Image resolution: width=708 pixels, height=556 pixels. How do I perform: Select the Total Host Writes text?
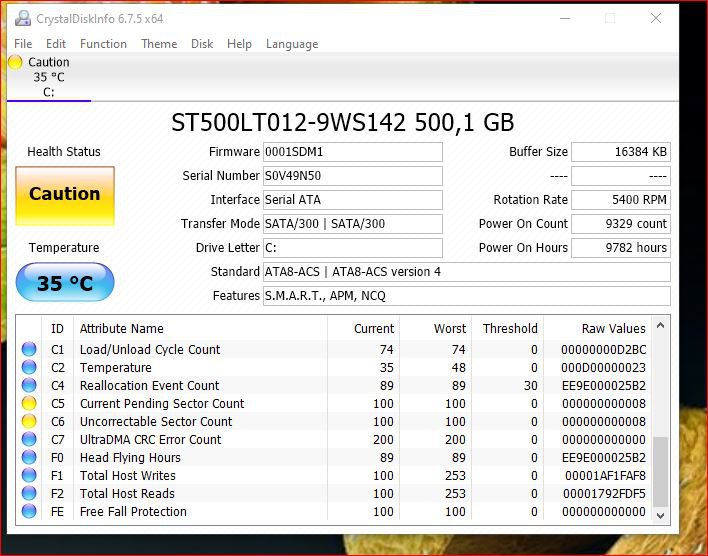[x=128, y=476]
